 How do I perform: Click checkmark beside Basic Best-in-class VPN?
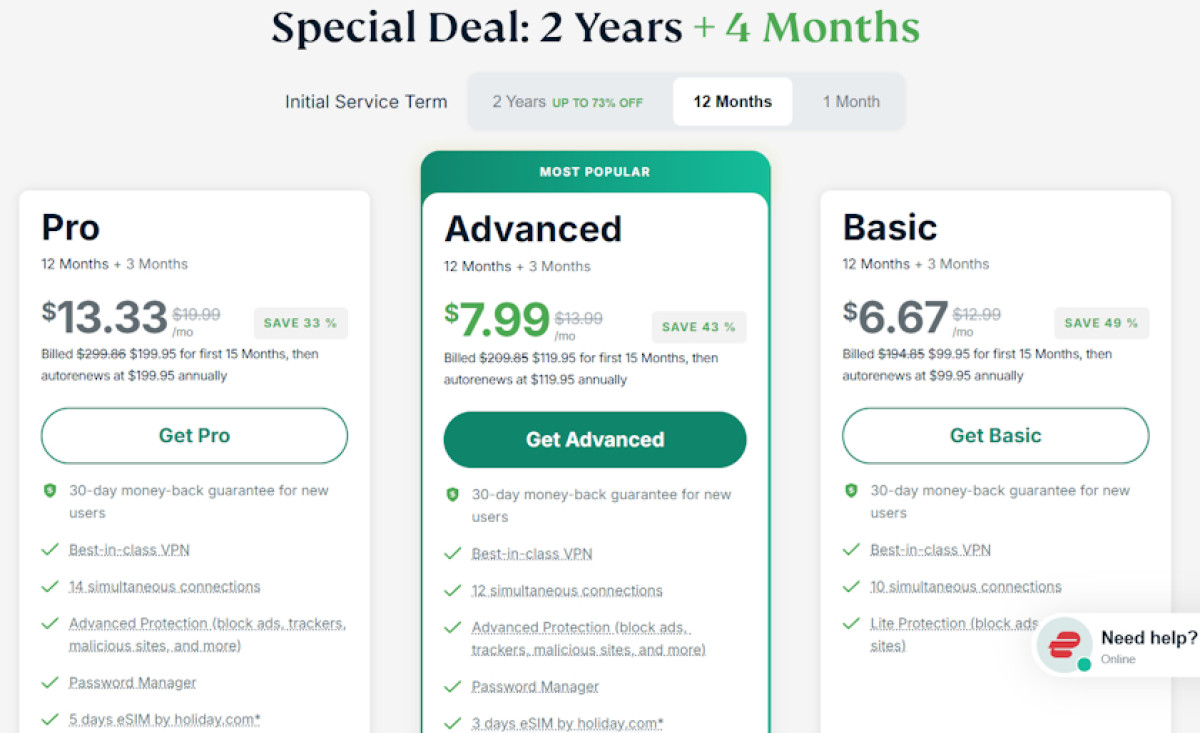pos(851,550)
